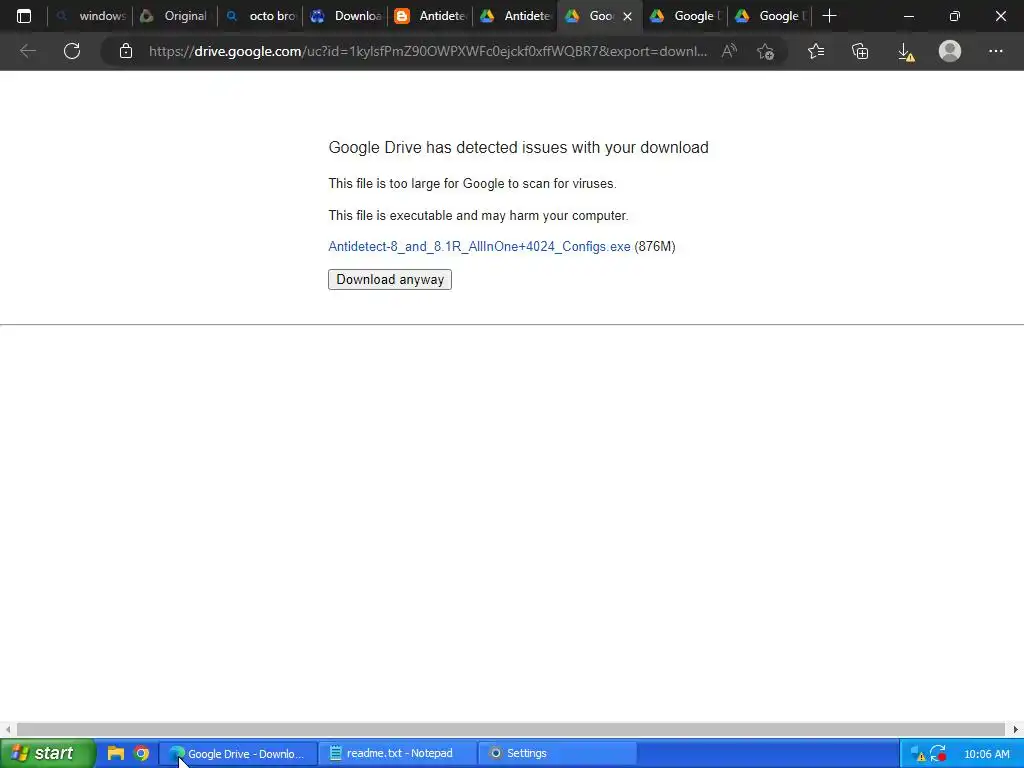Select Google Drive - Downlo... taskbar button

point(238,754)
